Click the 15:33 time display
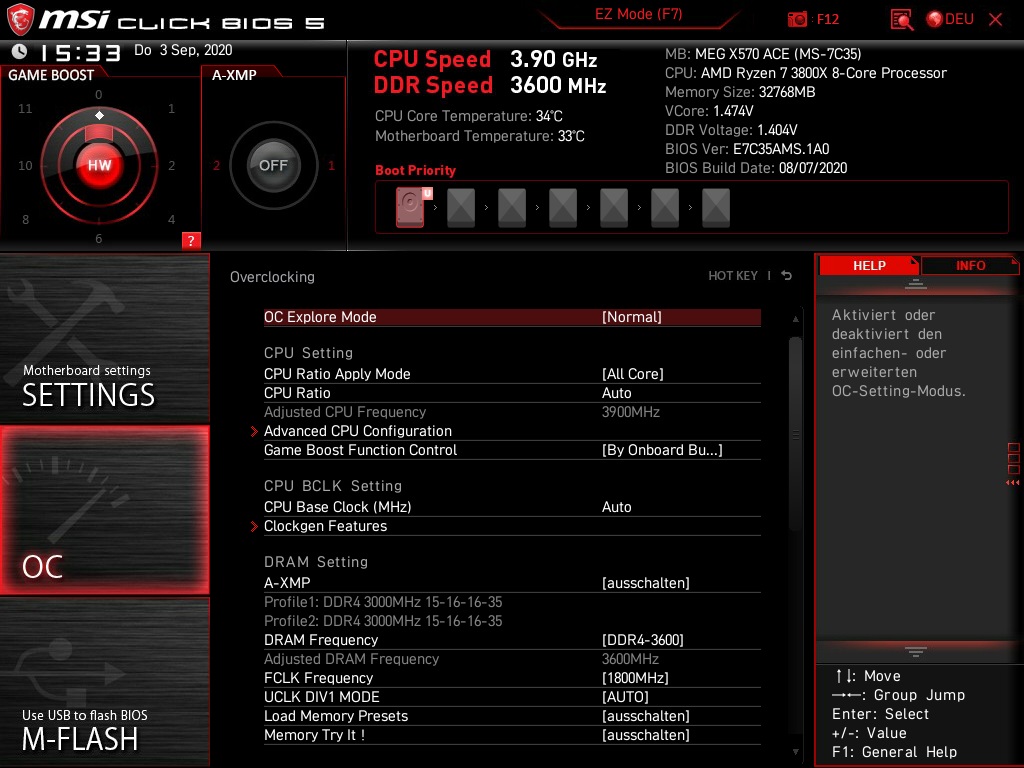The width and height of the screenshot is (1024, 768). [x=80, y=52]
